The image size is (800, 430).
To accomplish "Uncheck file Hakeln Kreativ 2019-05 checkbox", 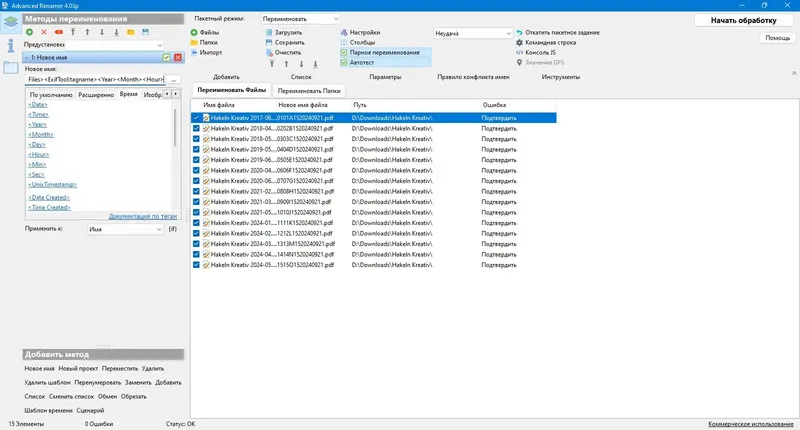I will [196, 149].
